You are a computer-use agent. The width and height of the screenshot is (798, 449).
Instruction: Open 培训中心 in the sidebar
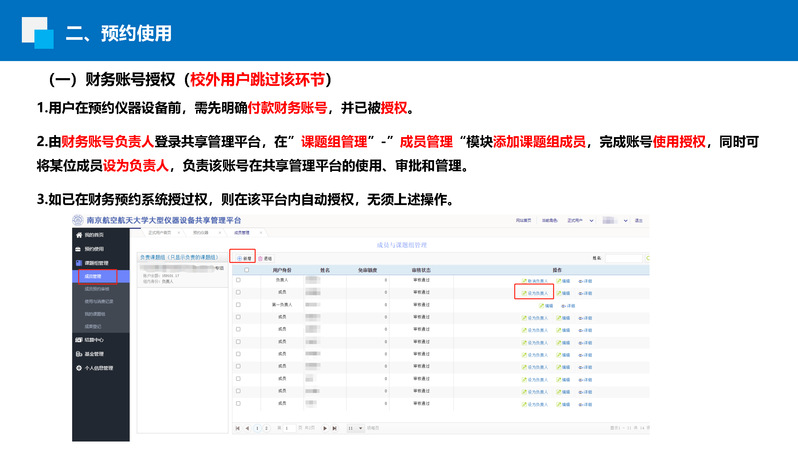(94, 340)
